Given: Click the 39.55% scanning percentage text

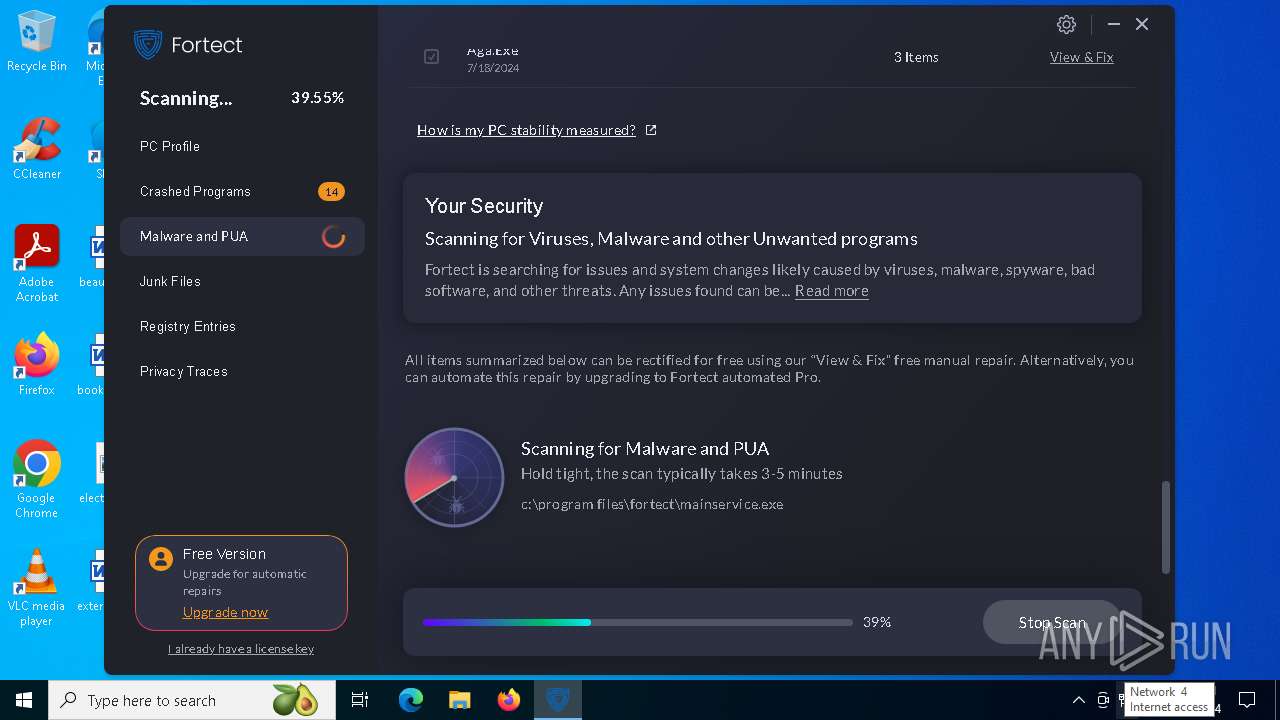Looking at the screenshot, I should (317, 98).
